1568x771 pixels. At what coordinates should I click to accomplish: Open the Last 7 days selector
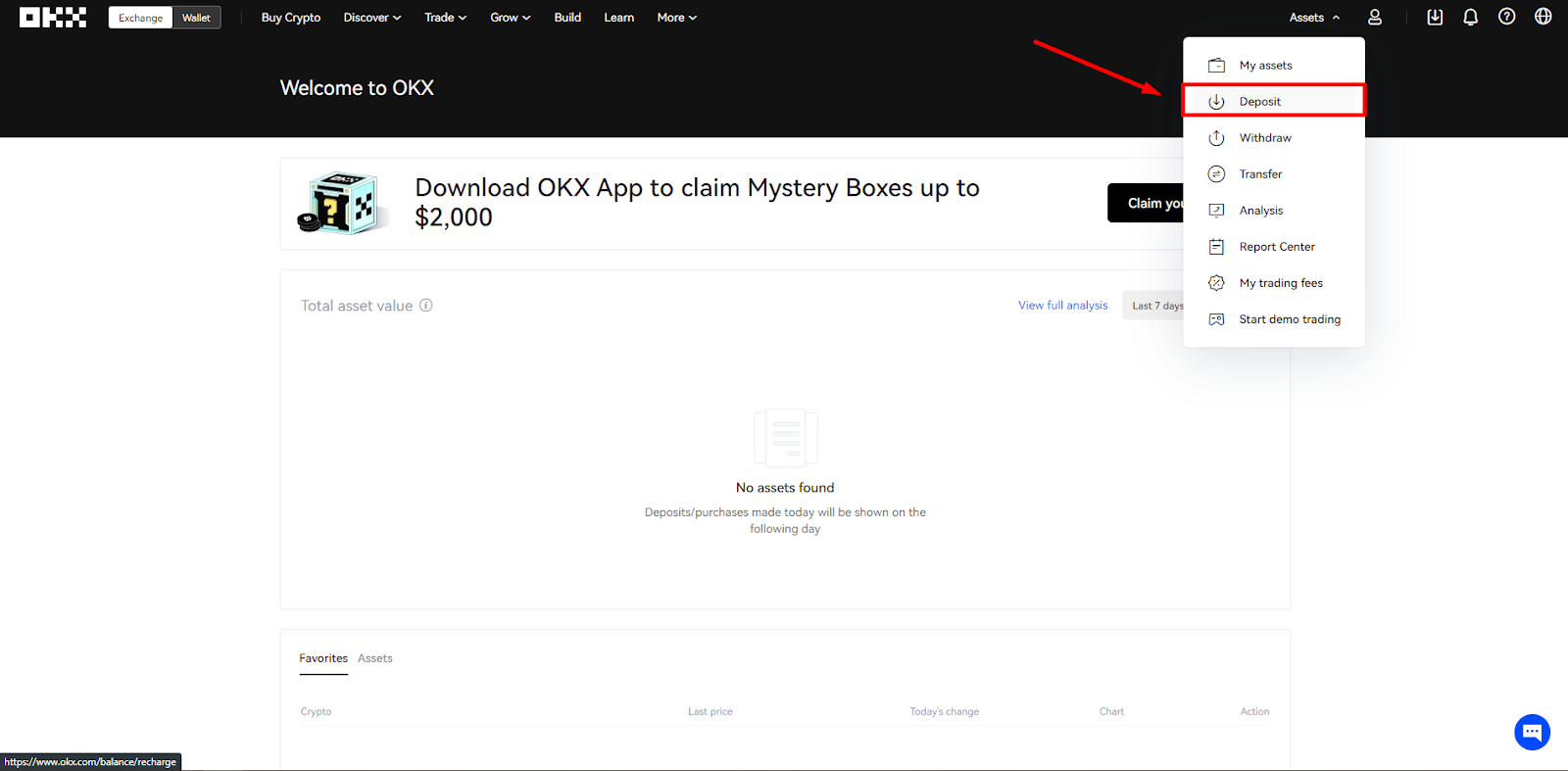coord(1153,306)
